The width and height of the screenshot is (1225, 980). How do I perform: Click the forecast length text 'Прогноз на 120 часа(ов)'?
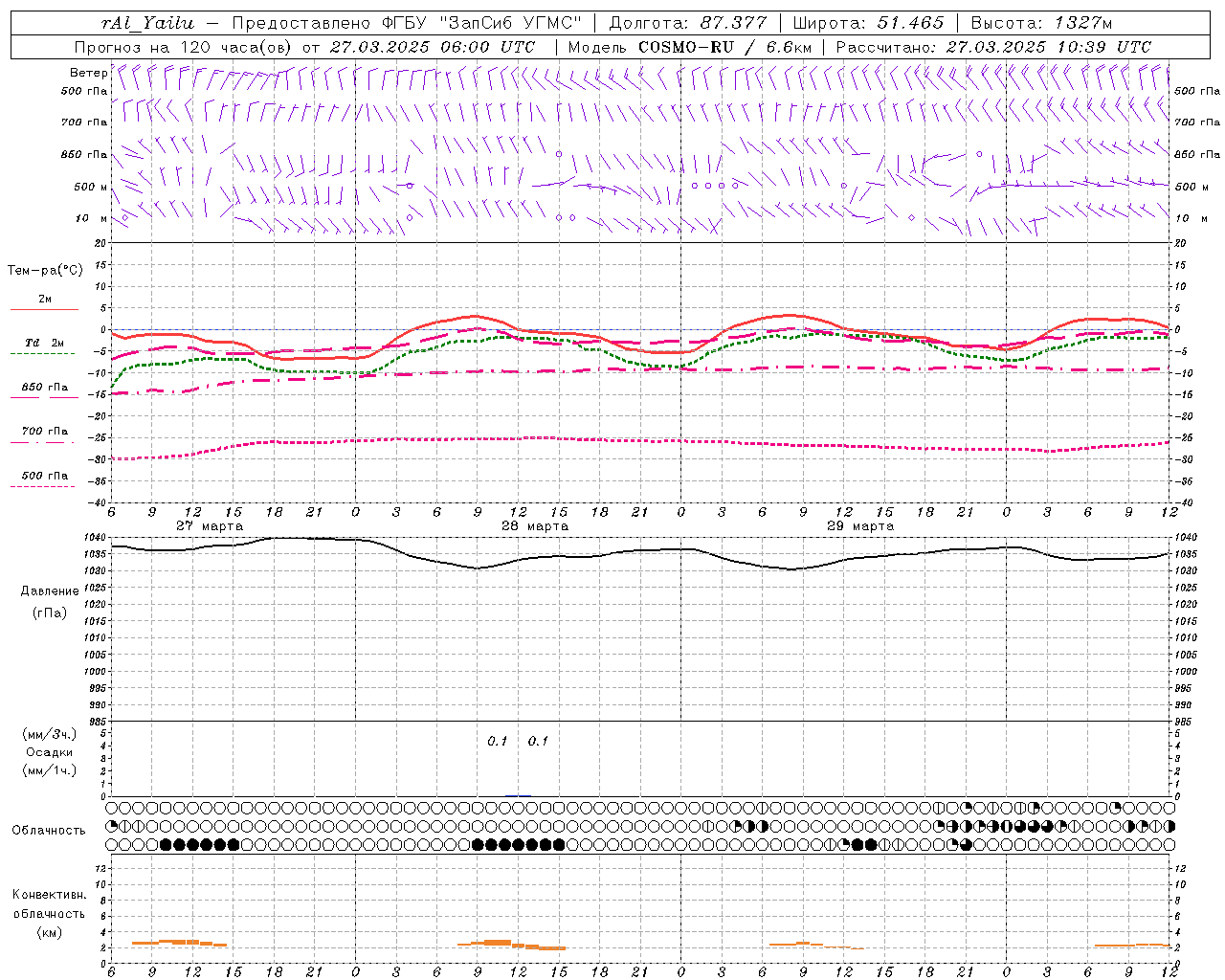(x=184, y=47)
